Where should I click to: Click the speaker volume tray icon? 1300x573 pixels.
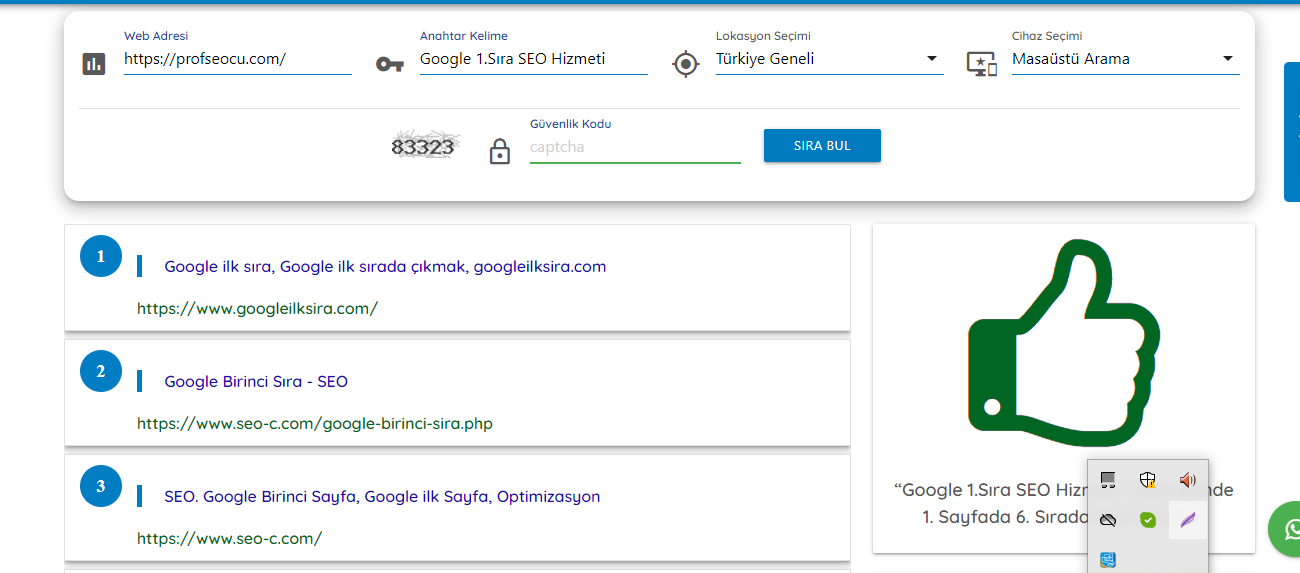1187,480
